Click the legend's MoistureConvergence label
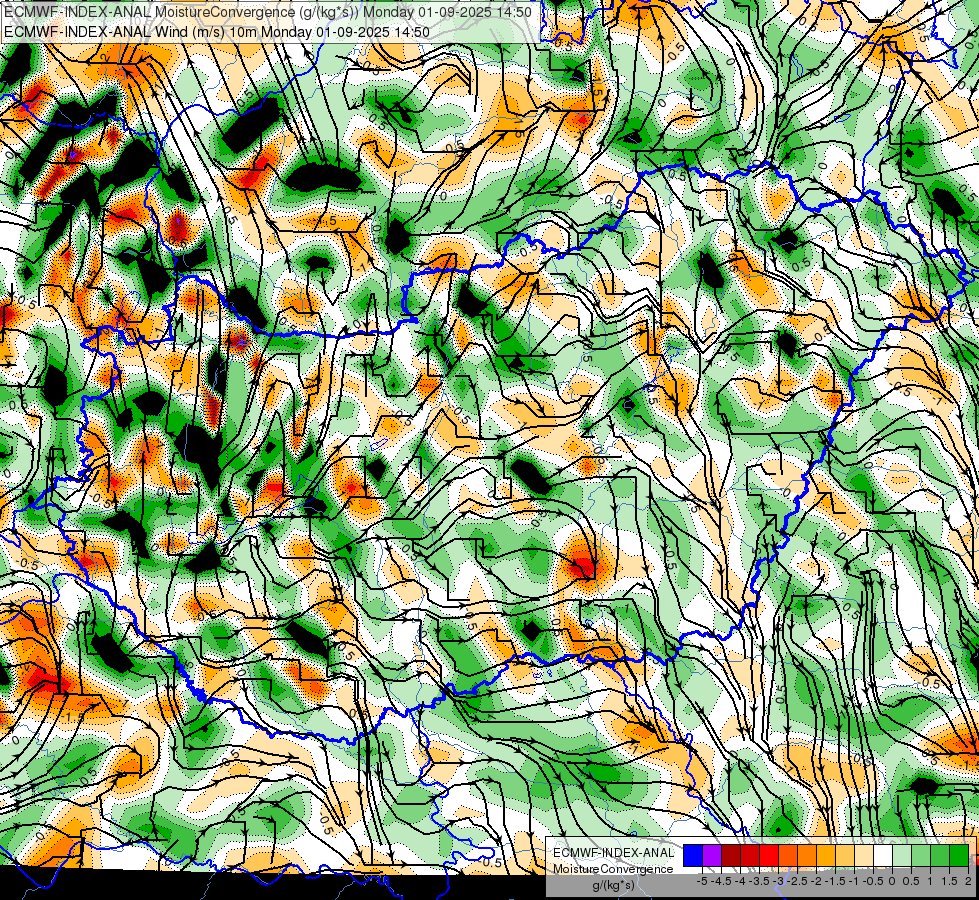 [613, 869]
